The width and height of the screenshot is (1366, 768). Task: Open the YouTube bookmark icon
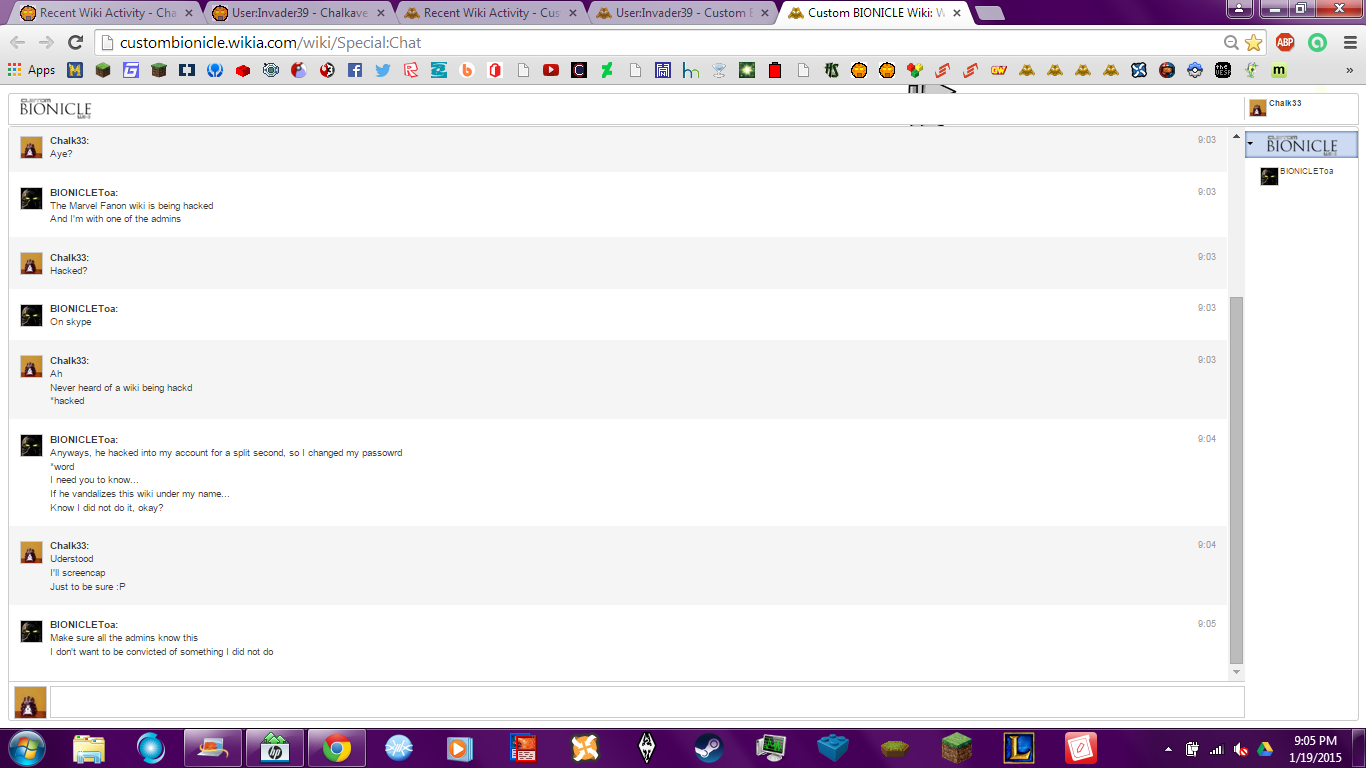(x=550, y=70)
